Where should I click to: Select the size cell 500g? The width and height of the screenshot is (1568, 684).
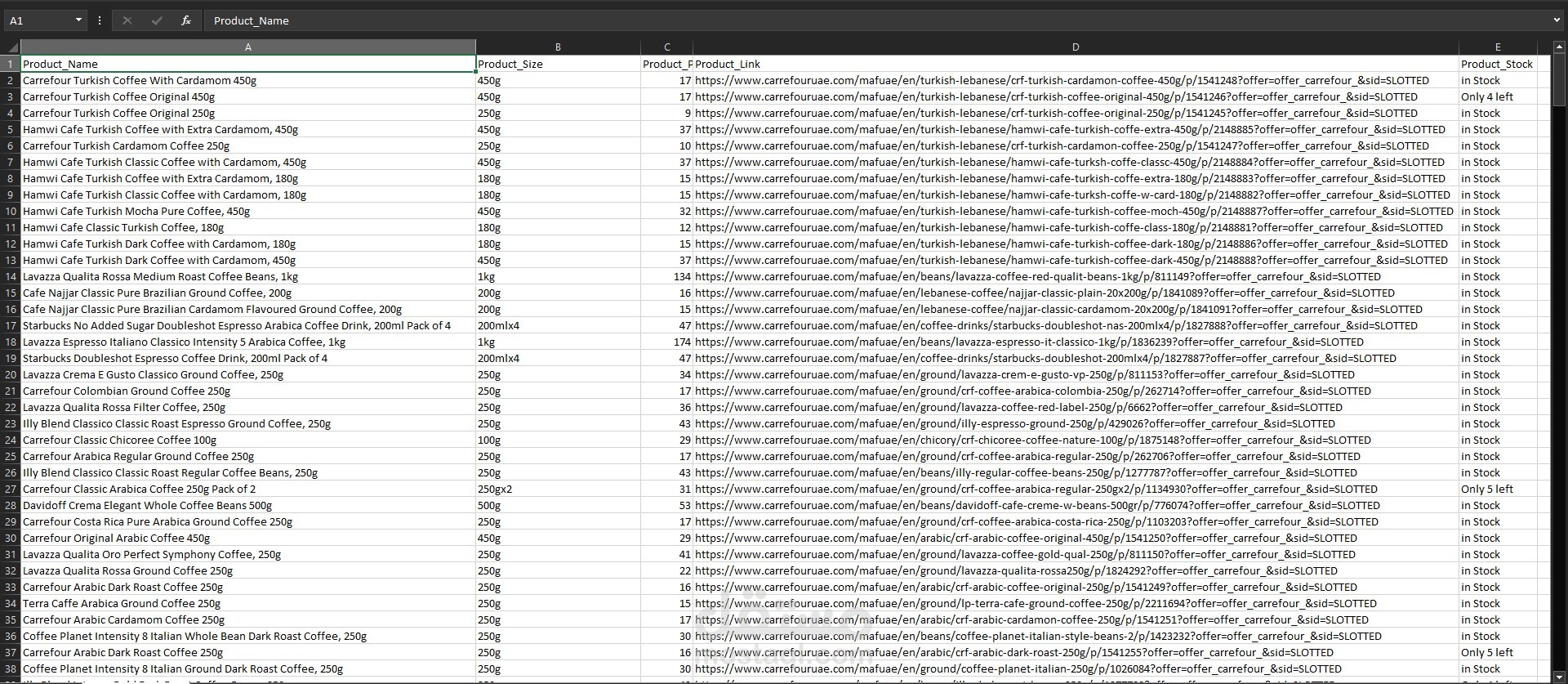[558, 505]
